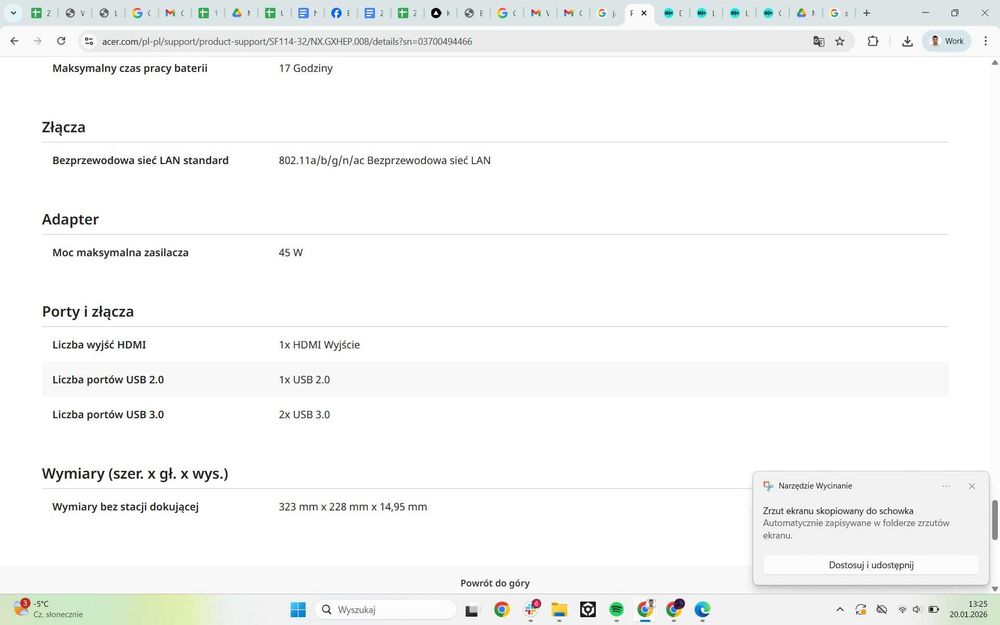
Task: Click the 1x HDMI Wyjście value
Action: tap(319, 345)
